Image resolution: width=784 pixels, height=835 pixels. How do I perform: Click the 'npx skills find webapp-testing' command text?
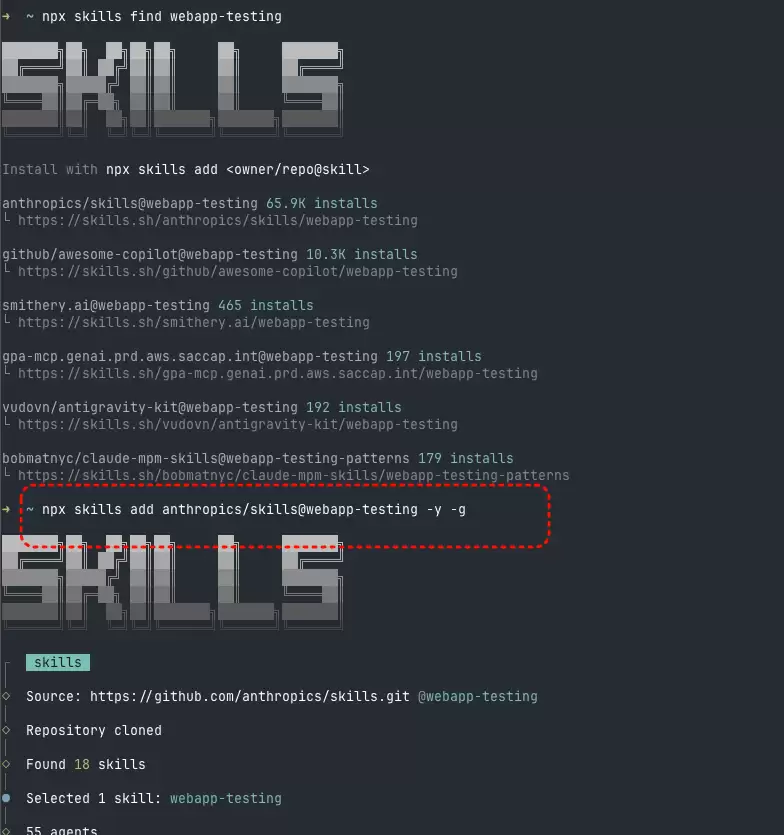pos(162,17)
